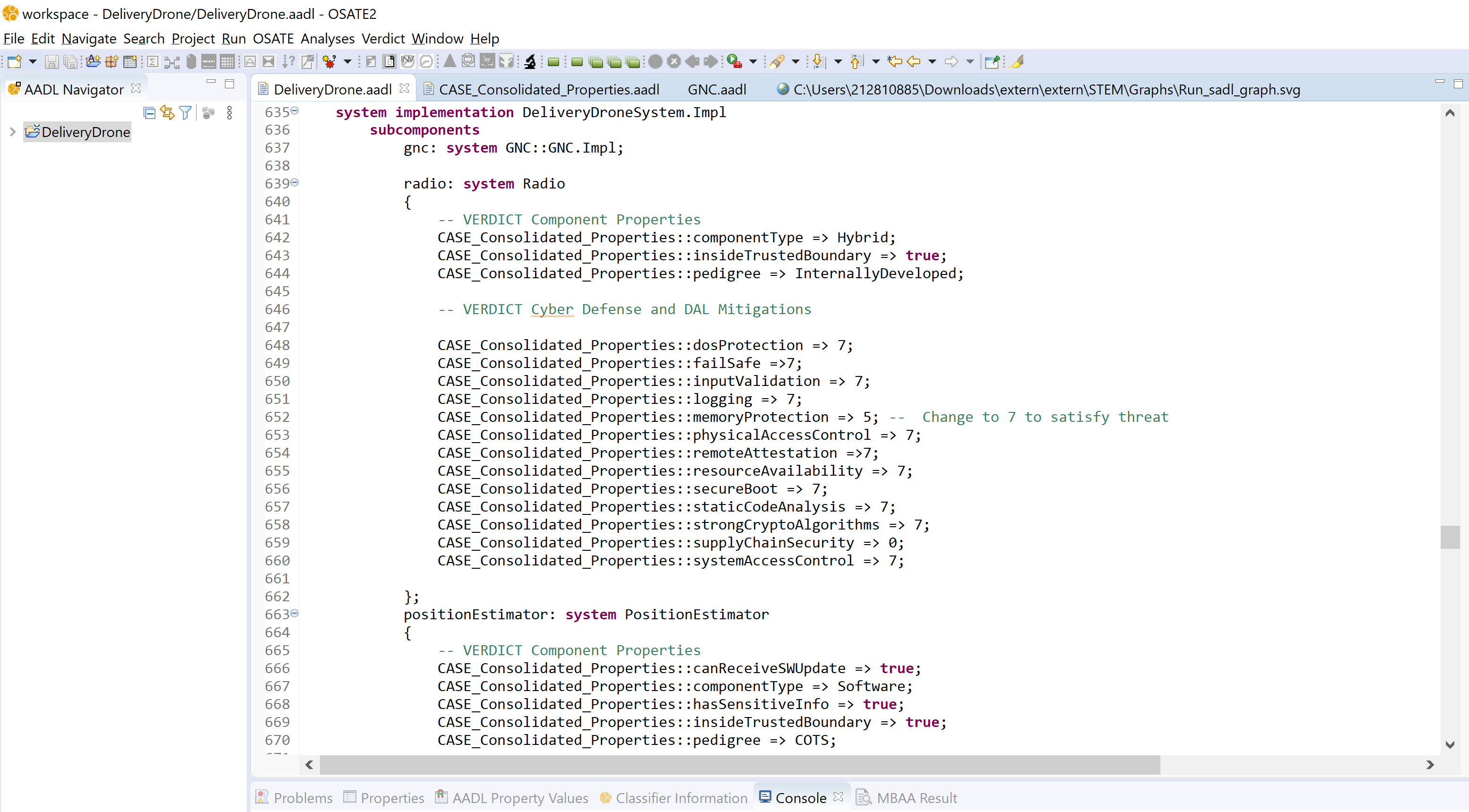Open the AADL Navigator view menu dots
Viewport: 1469px width, 812px height.
[x=229, y=113]
